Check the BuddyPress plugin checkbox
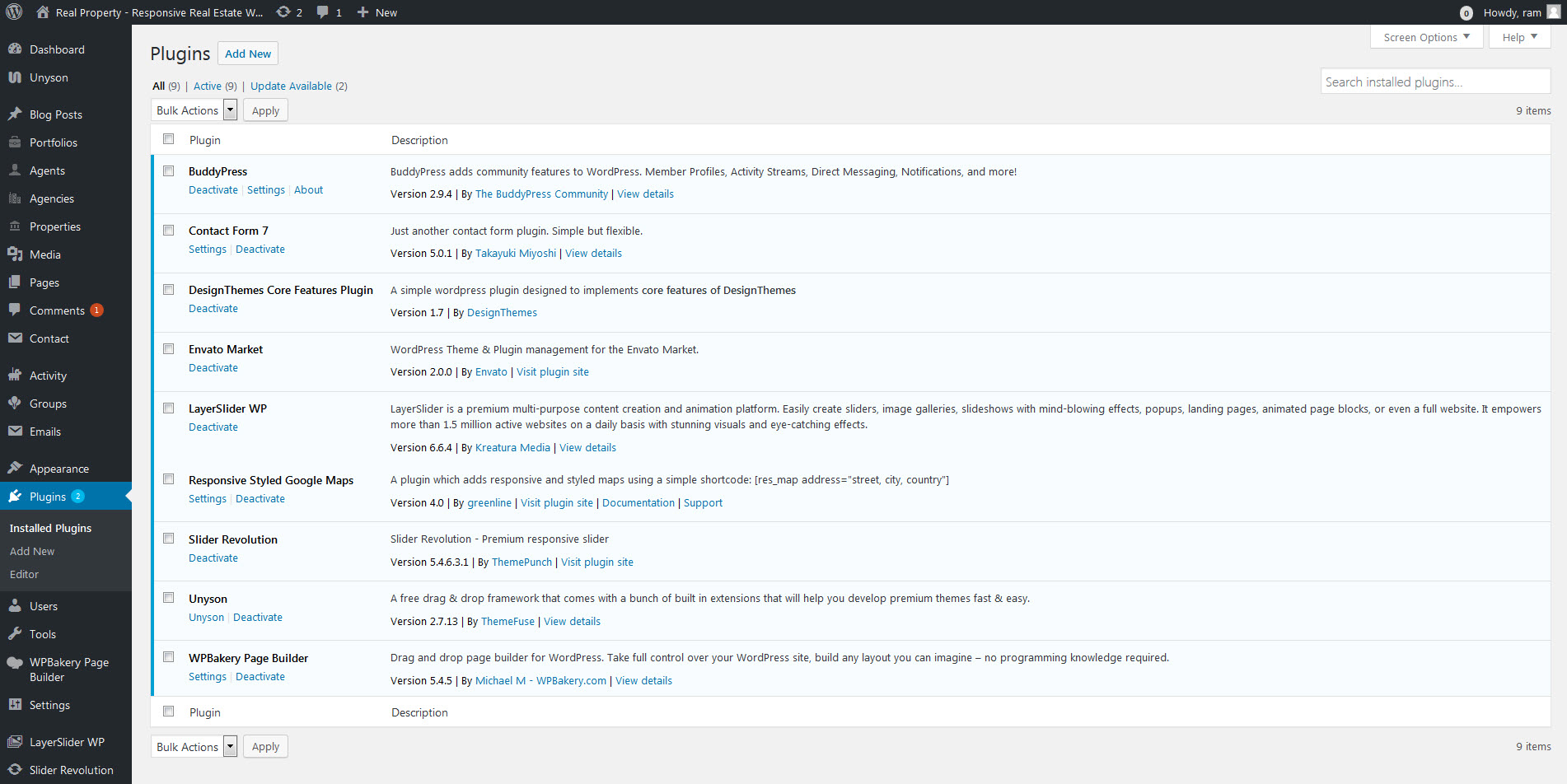This screenshot has height=784, width=1567. point(169,171)
